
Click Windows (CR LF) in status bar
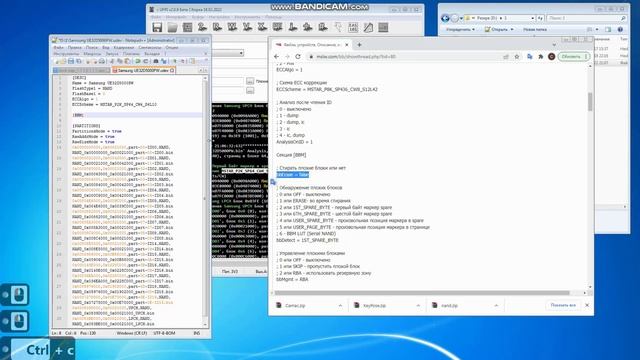coord(131,333)
